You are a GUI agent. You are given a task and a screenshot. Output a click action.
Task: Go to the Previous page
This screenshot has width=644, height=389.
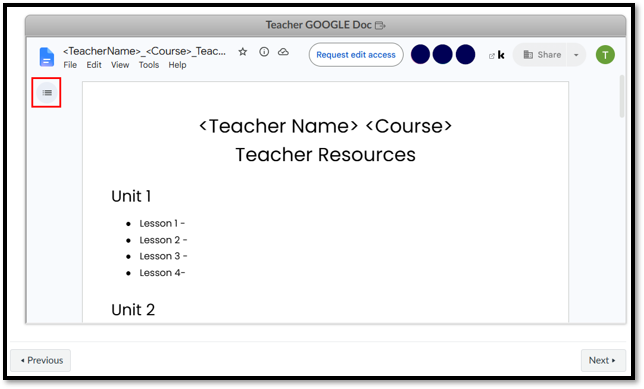coord(40,360)
